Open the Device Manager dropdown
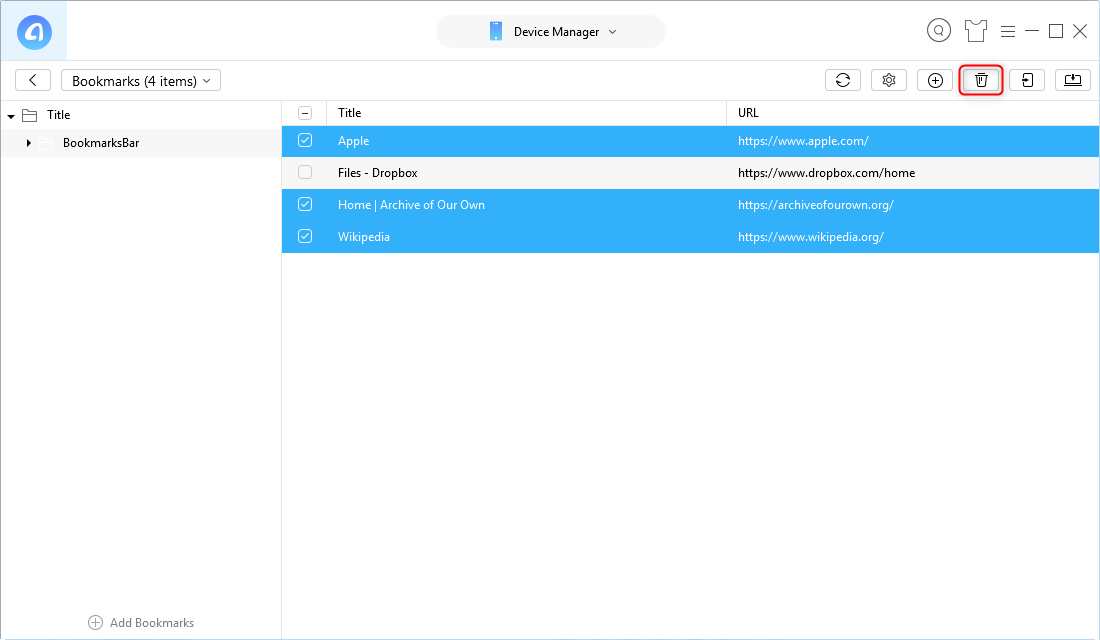Viewport: 1100px width, 640px height. [551, 32]
